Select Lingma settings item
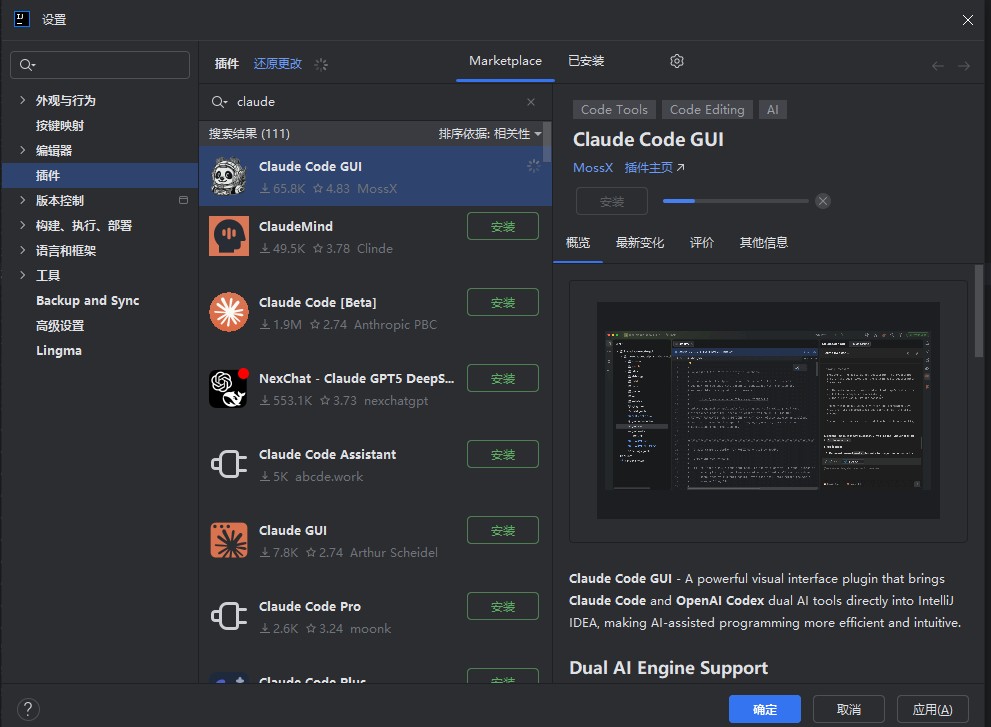Viewport: 991px width, 727px height. (x=59, y=350)
